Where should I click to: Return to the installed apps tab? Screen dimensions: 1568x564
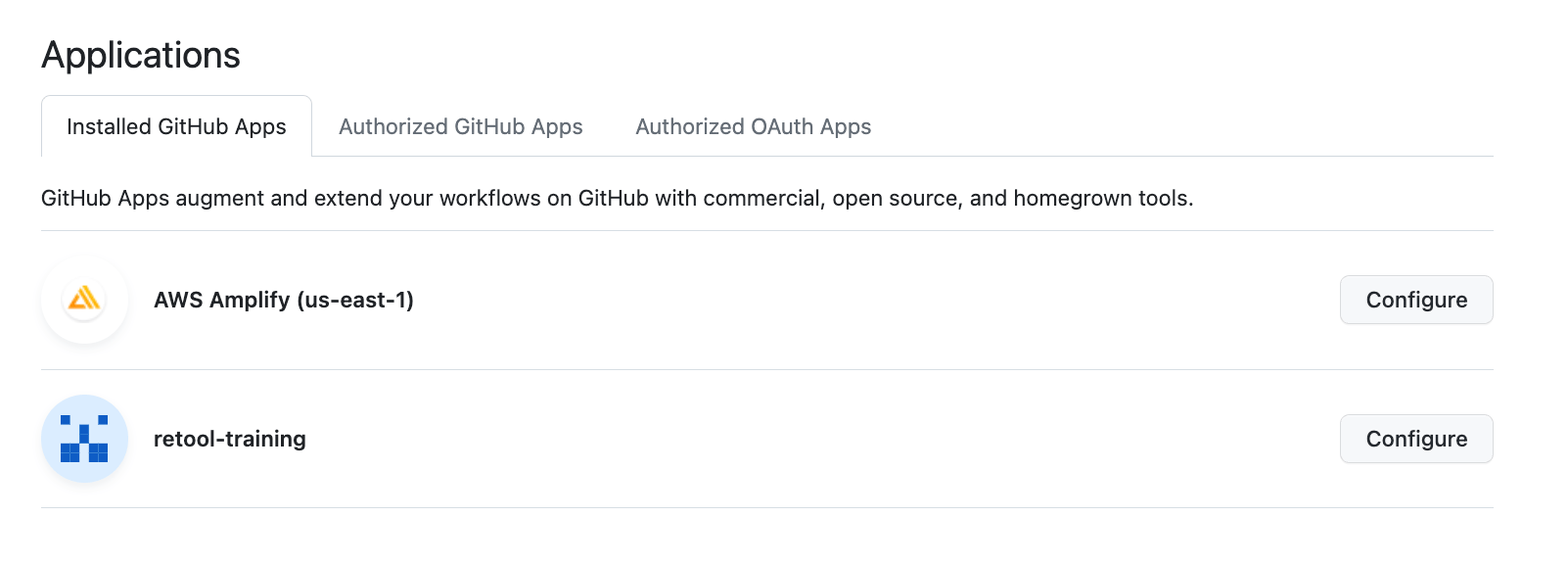pos(176,126)
